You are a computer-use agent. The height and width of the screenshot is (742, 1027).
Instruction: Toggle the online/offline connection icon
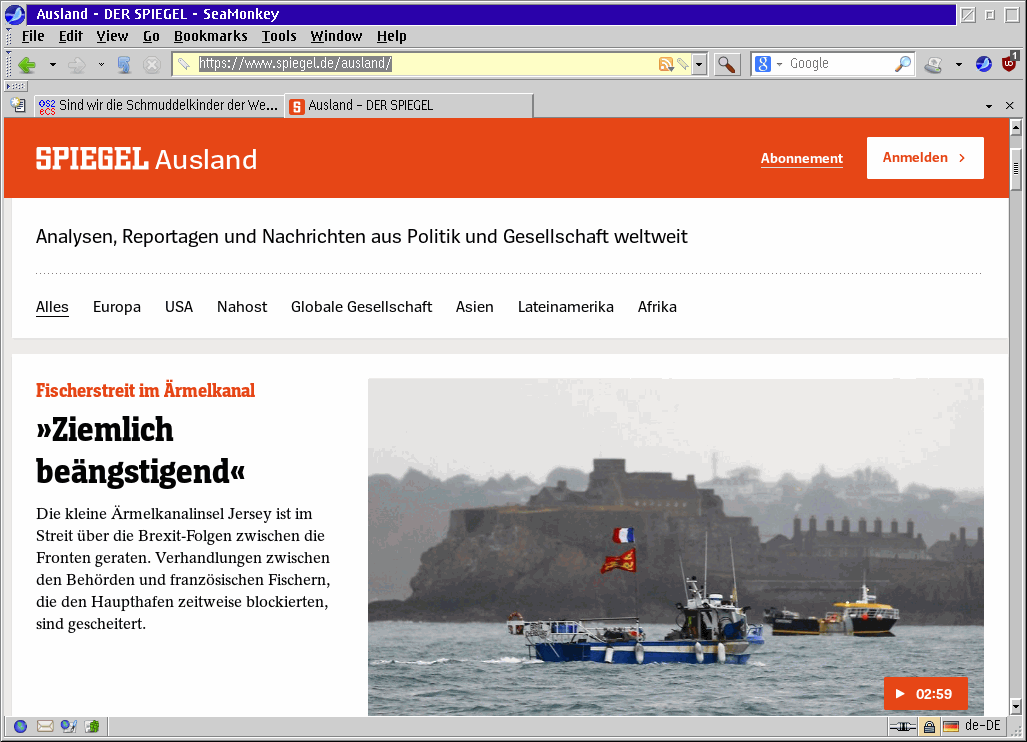click(x=903, y=726)
